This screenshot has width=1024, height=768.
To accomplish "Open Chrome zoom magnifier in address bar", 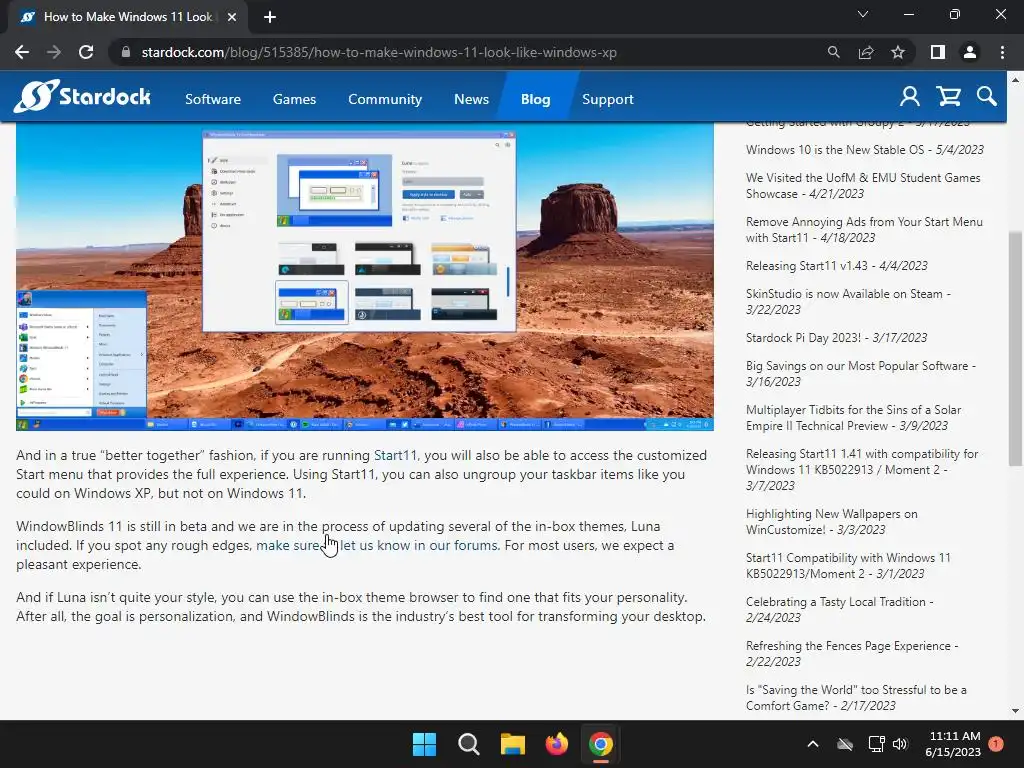I will [833, 52].
